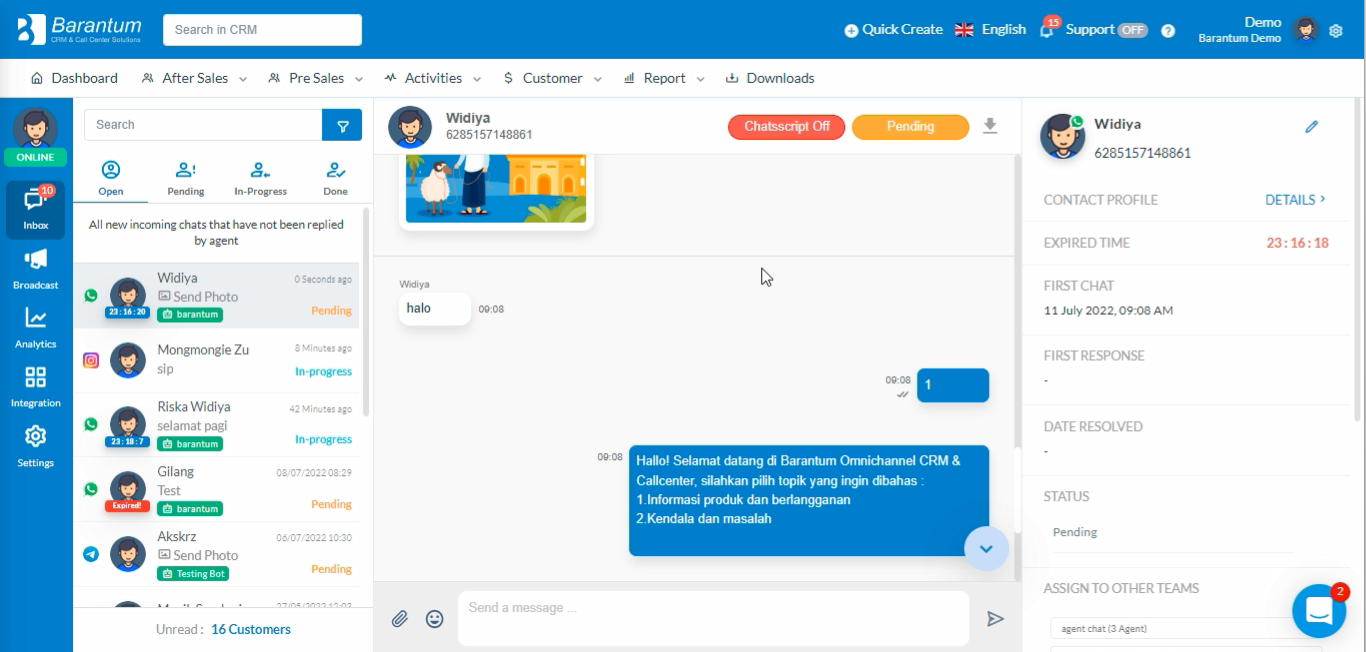Attach a file with paperclip
1366x652 pixels.
[400, 619]
